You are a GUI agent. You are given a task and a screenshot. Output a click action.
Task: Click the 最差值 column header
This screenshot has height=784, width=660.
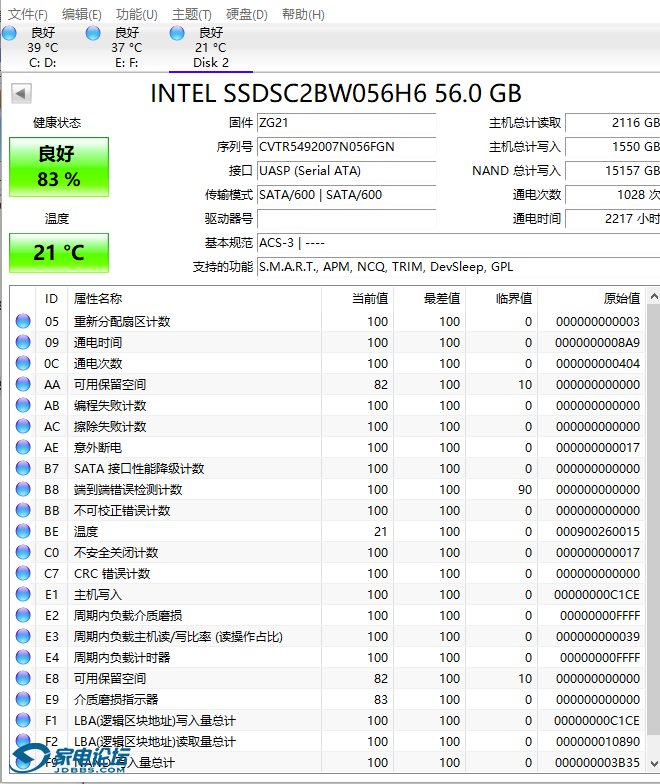(x=430, y=298)
